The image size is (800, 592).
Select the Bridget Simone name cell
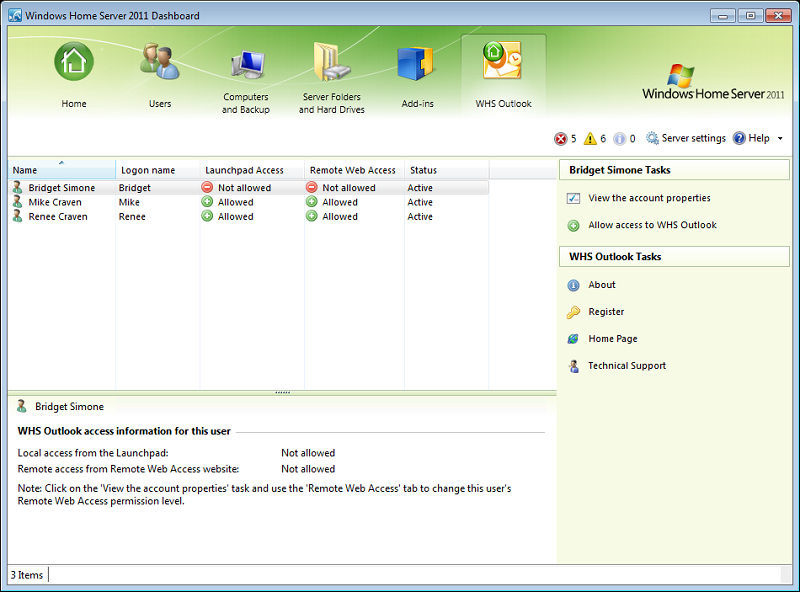[x=62, y=188]
